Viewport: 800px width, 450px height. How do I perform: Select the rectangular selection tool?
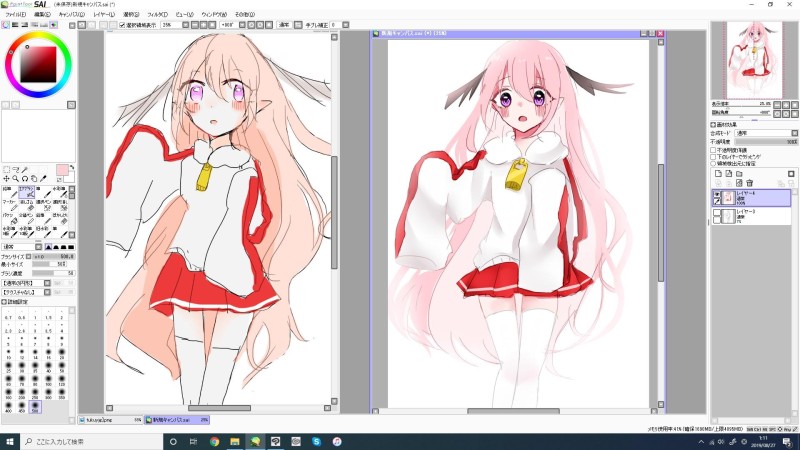7,170
